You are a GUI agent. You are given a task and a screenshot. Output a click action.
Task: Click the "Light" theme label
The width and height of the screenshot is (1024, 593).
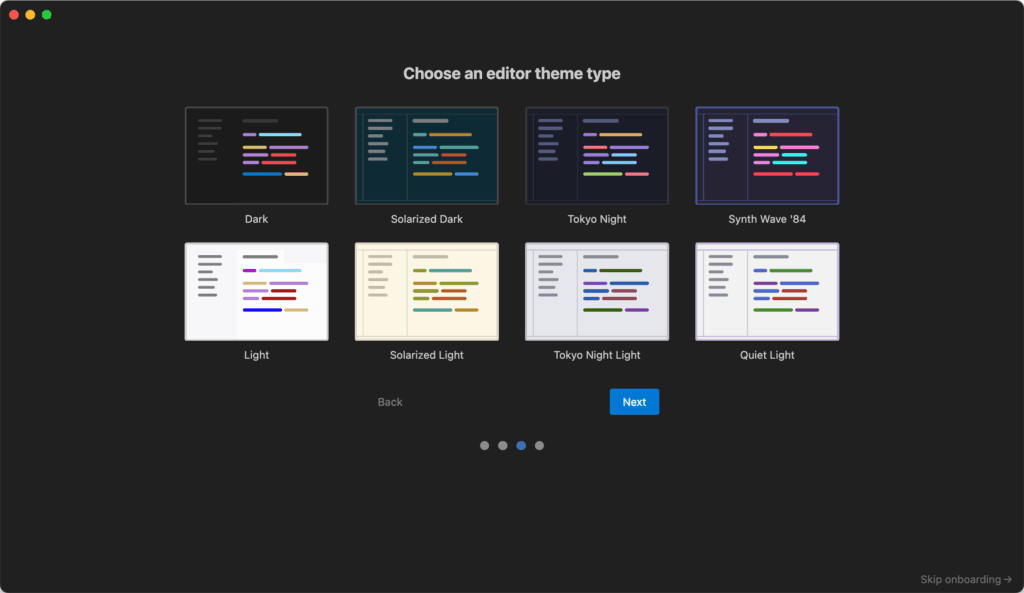(x=256, y=355)
